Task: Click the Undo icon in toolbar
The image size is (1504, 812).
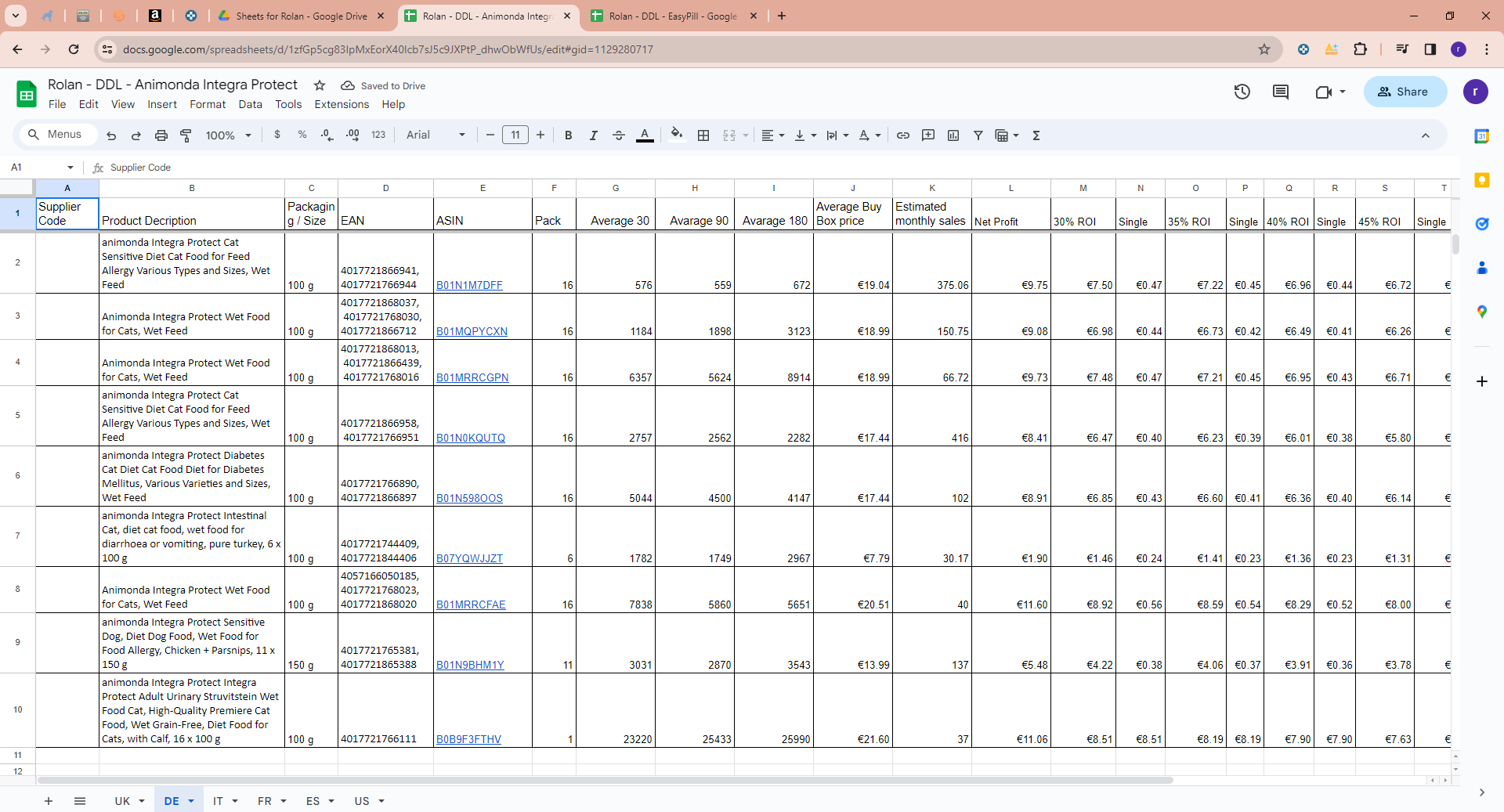Action: [111, 135]
